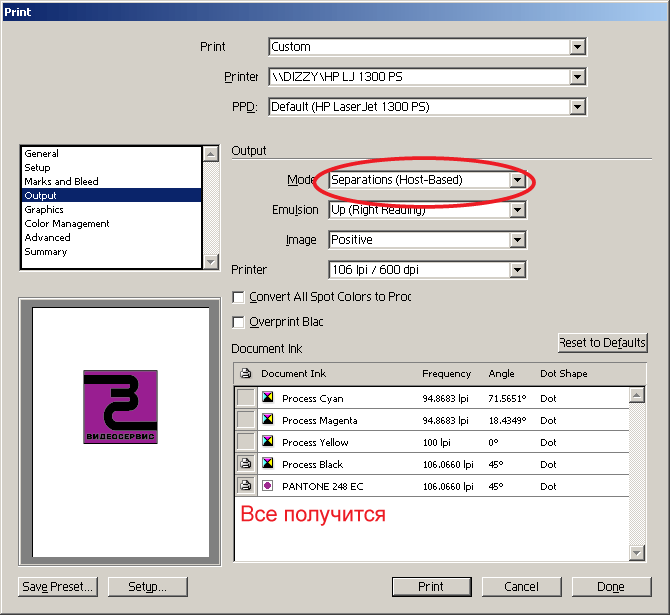This screenshot has height=615, width=670.
Task: Click the PANTONE 248 EC spot color swatch
Action: tap(268, 486)
